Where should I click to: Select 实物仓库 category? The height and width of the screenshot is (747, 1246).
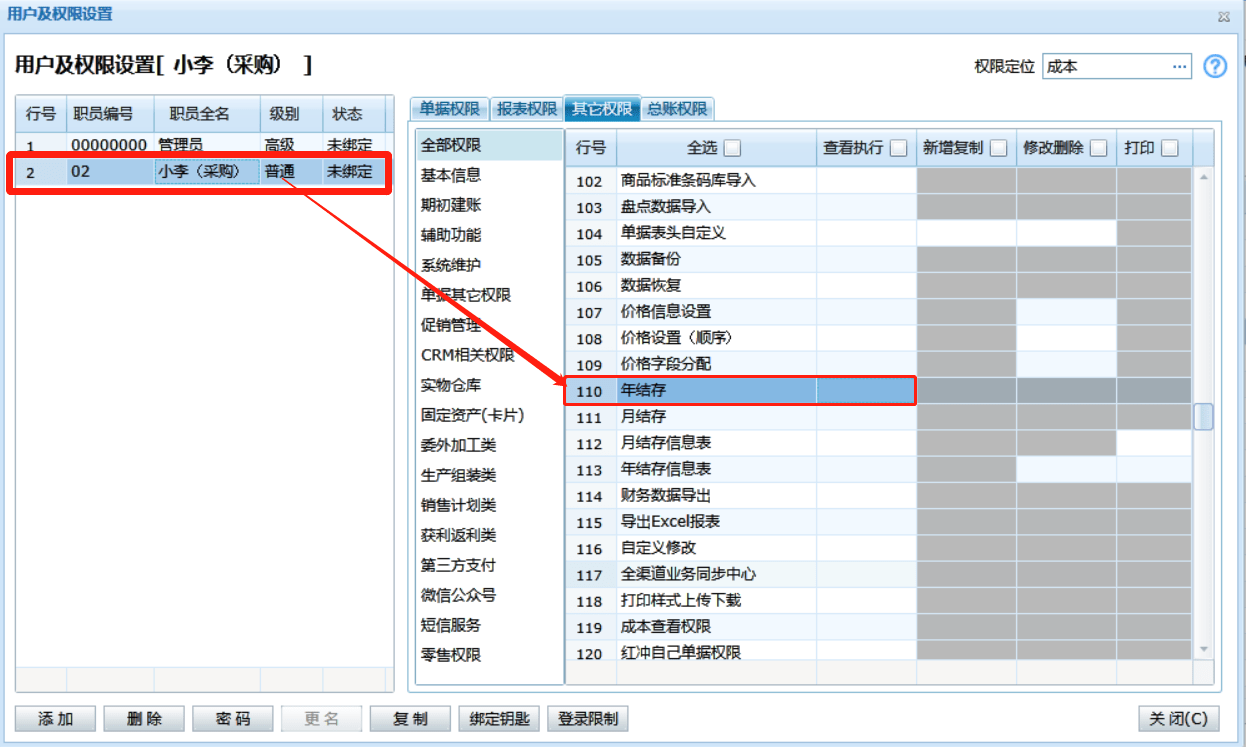pyautogui.click(x=490, y=385)
